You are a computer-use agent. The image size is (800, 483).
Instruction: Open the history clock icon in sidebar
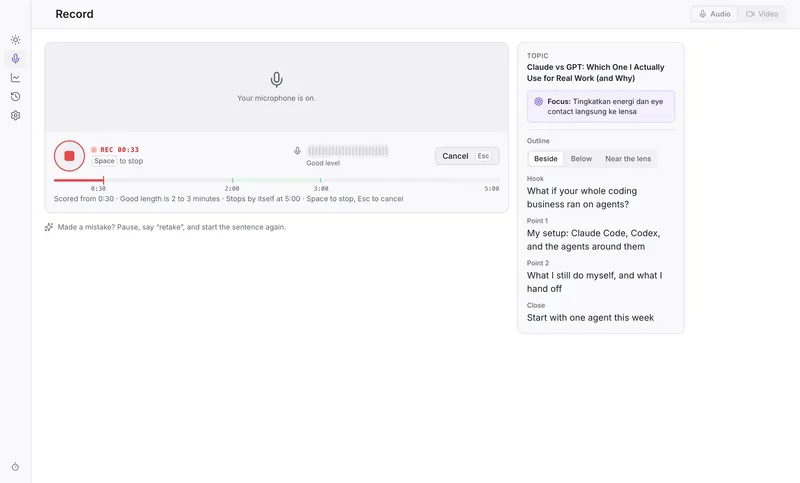point(15,96)
